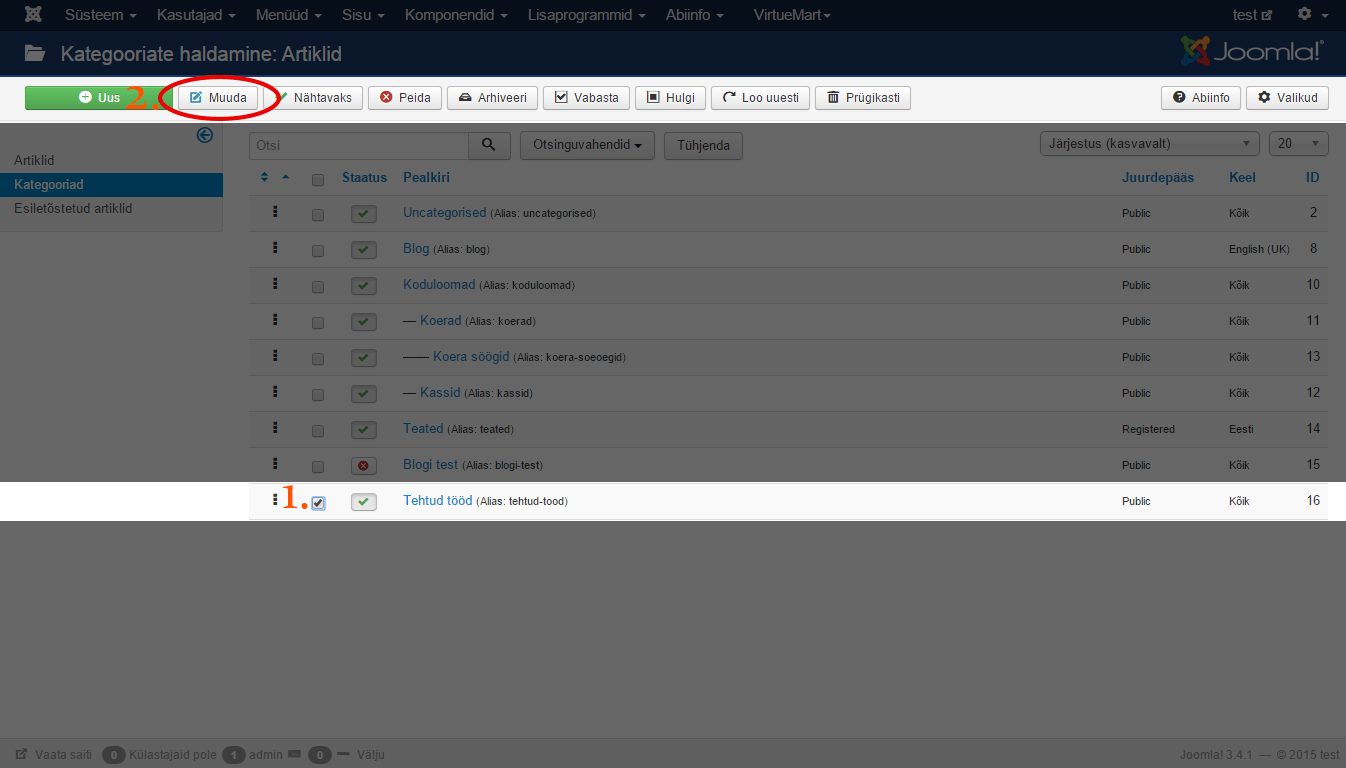
Task: Open the Tehtud tööd category link
Action: [x=437, y=500]
